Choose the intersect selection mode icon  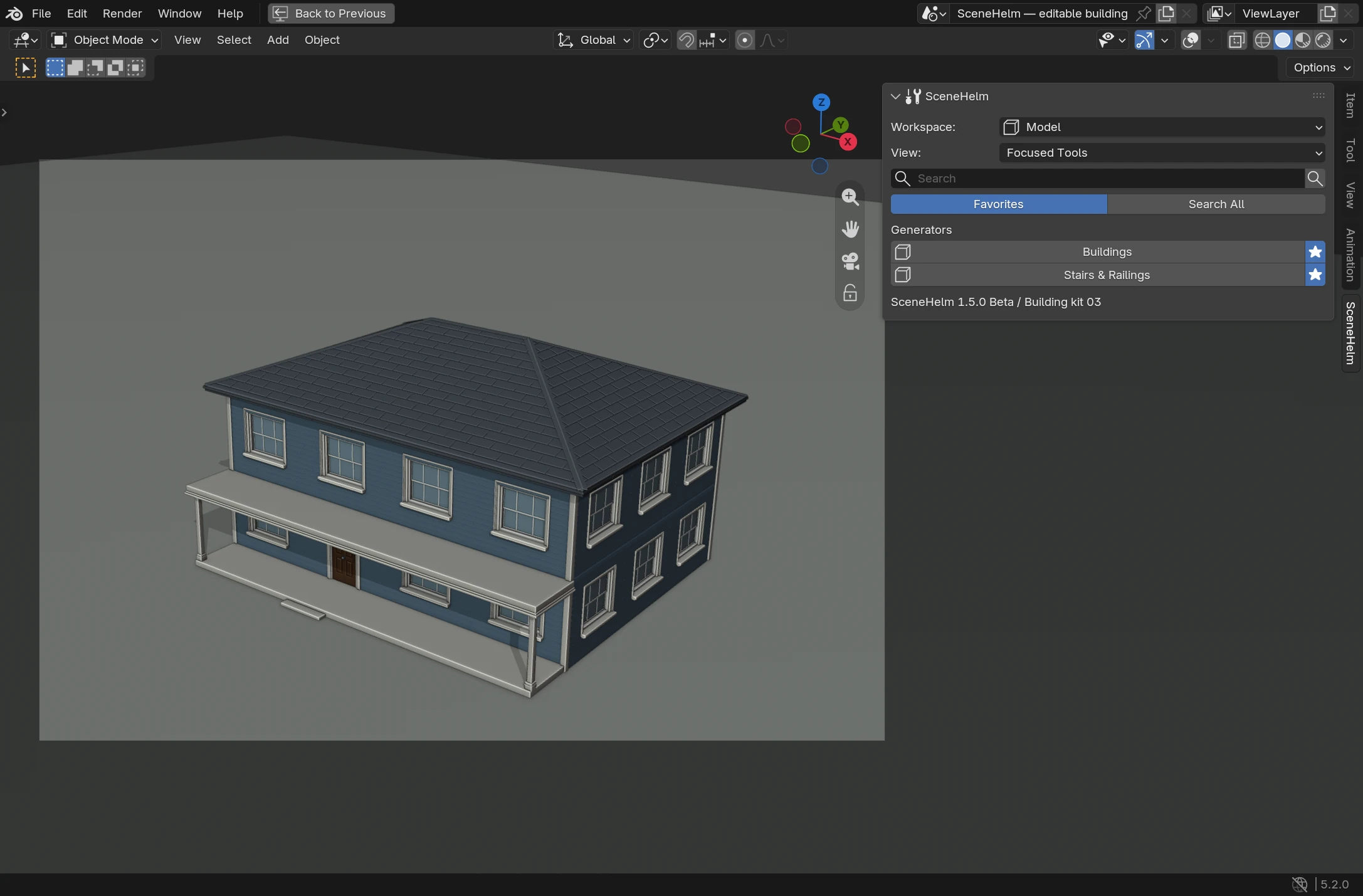click(x=135, y=68)
